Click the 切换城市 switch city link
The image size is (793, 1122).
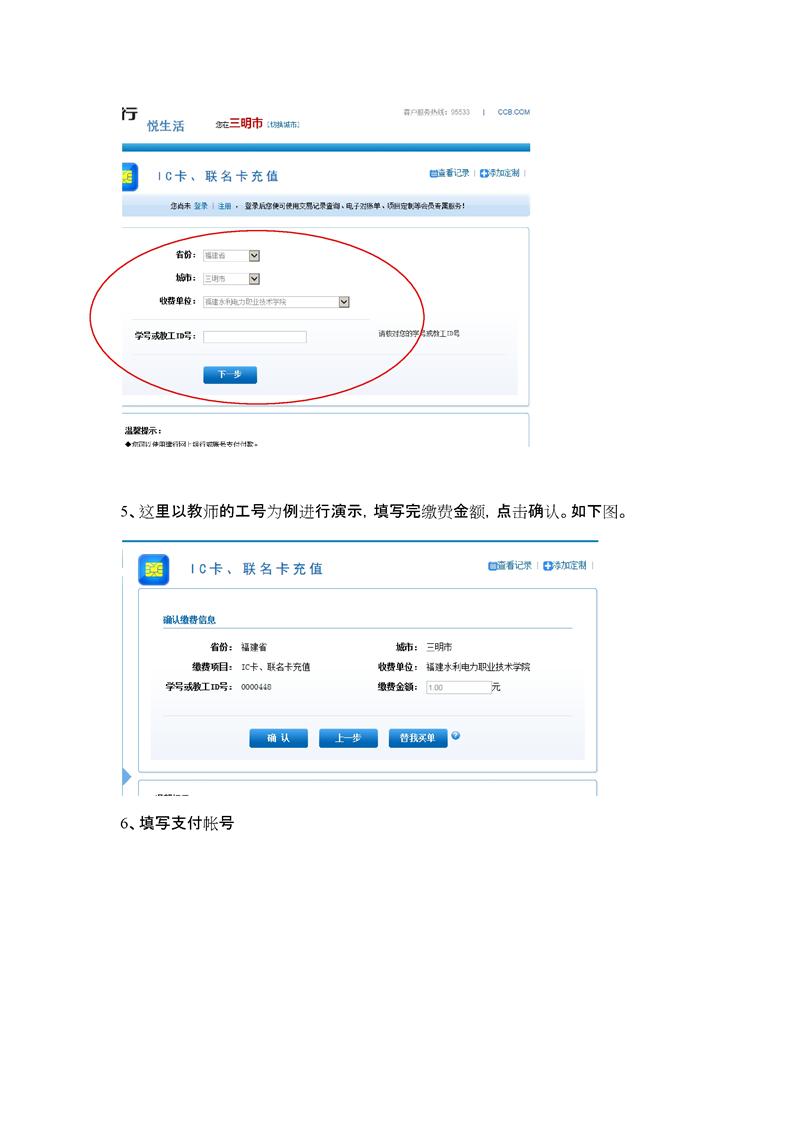(283, 124)
